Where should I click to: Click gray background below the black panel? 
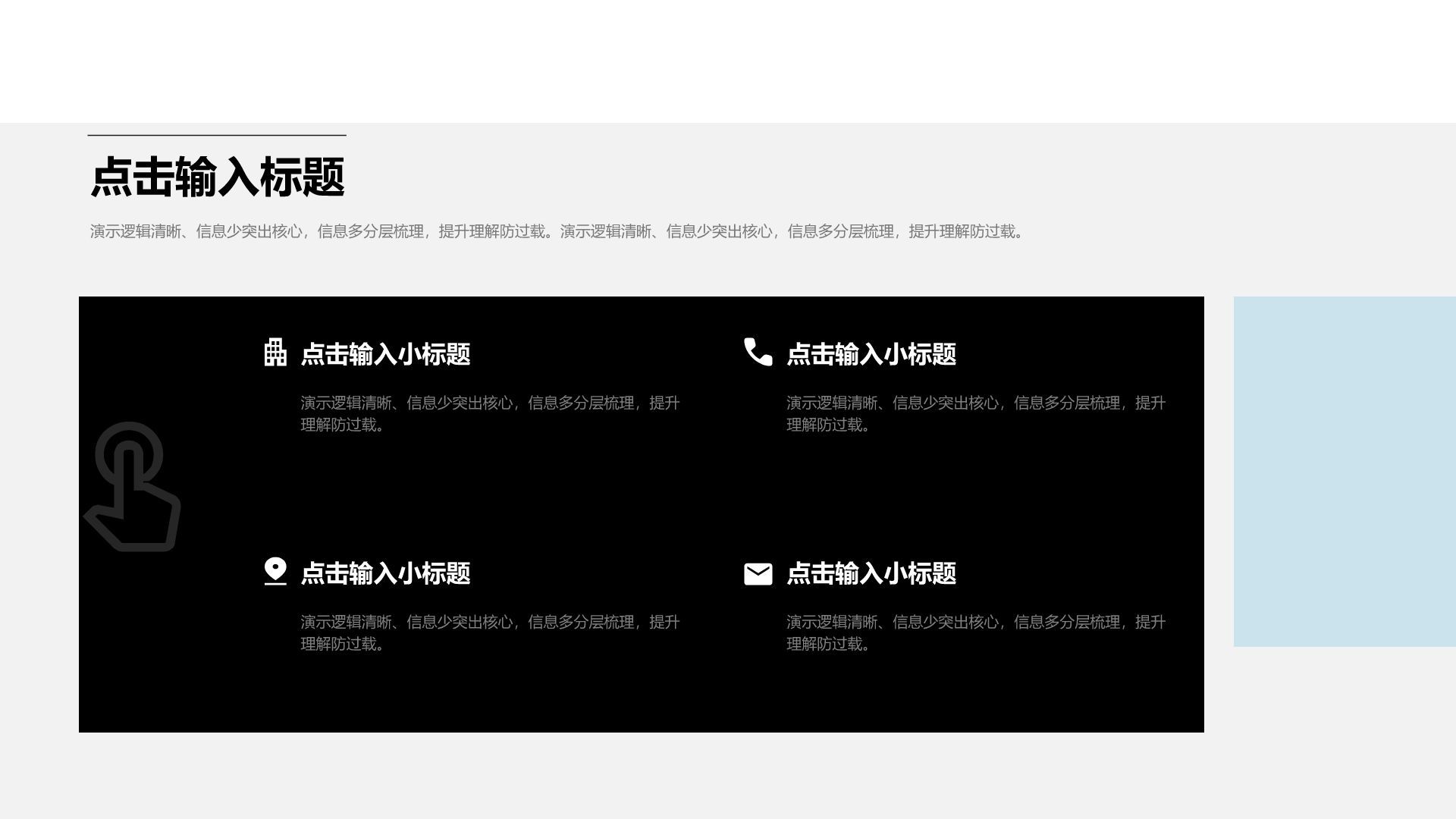[x=641, y=777]
